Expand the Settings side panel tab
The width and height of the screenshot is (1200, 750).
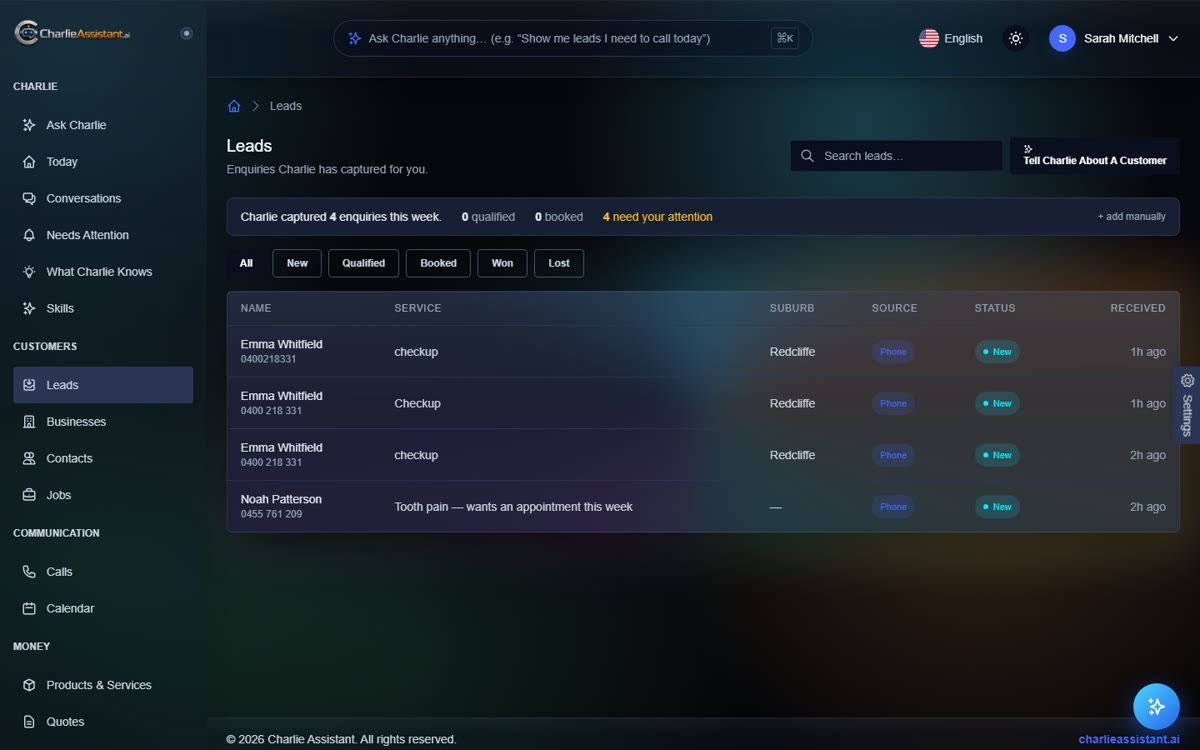click(1187, 404)
